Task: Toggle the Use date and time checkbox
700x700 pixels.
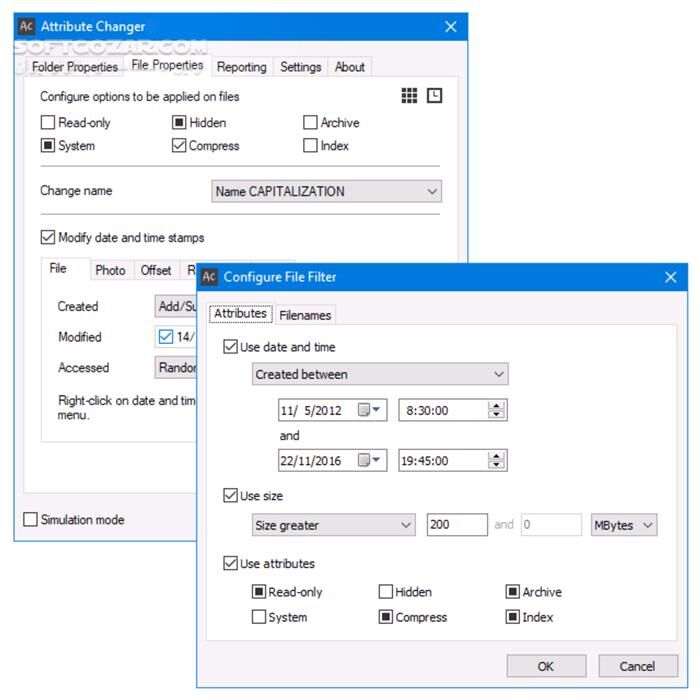Action: click(x=231, y=348)
